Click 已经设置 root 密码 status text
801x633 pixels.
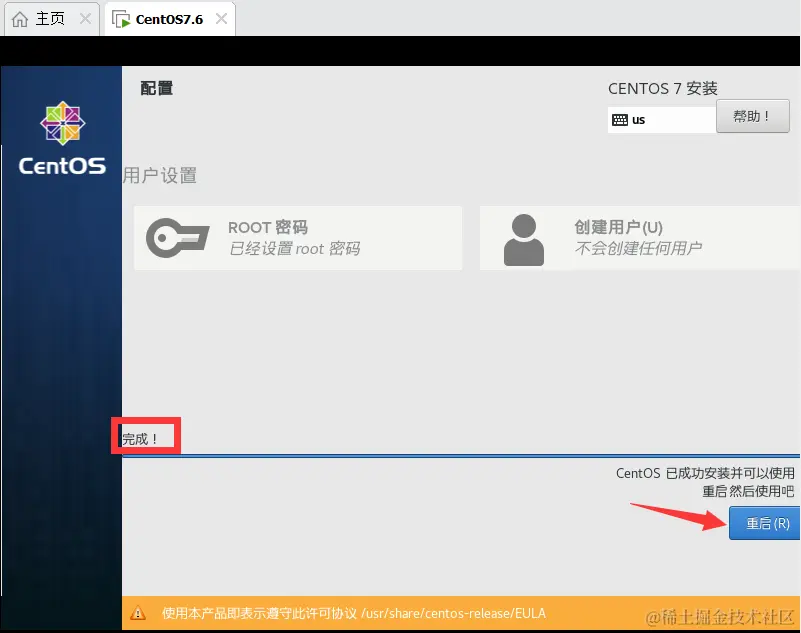pyautogui.click(x=295, y=249)
